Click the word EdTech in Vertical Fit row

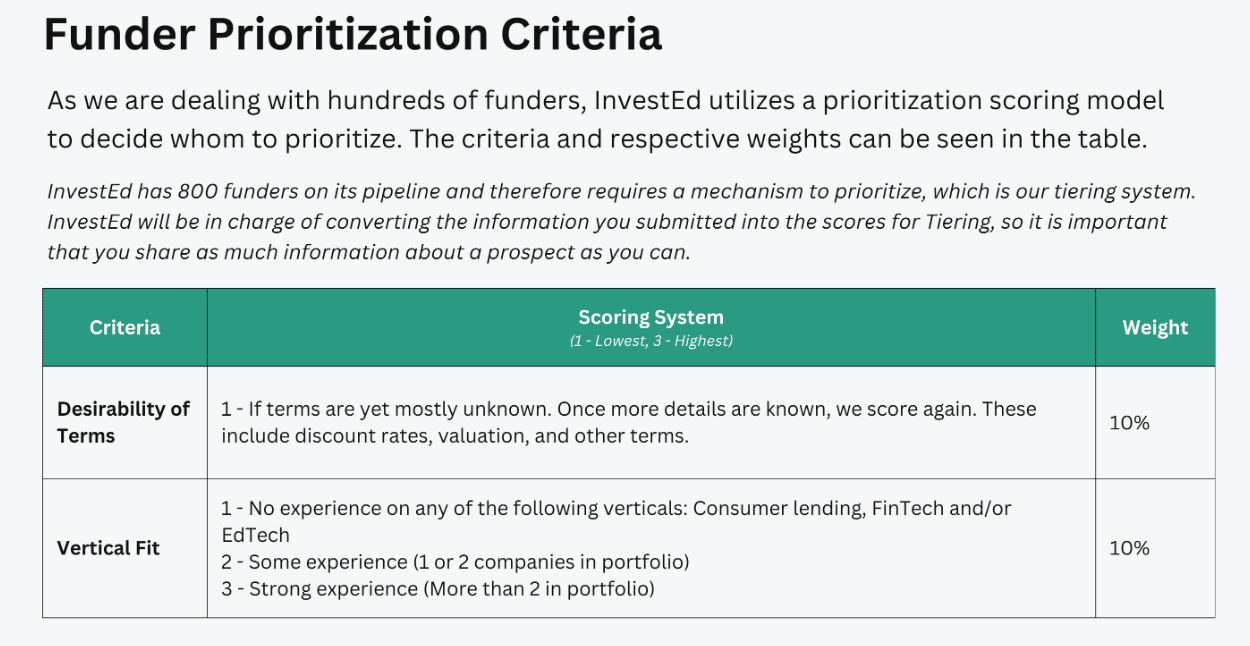255,535
